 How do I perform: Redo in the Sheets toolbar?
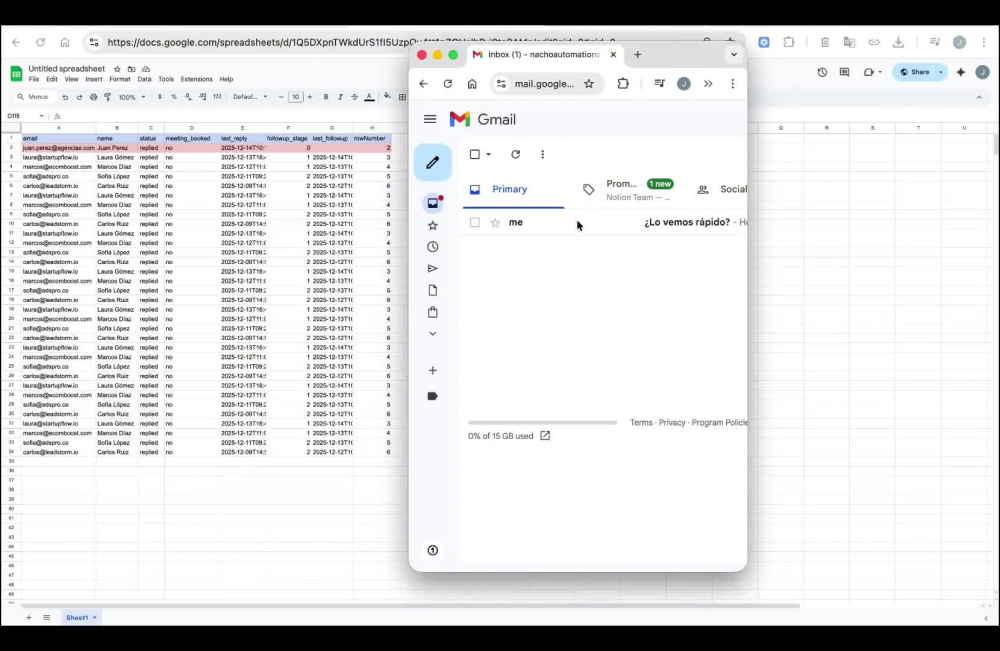tap(79, 97)
